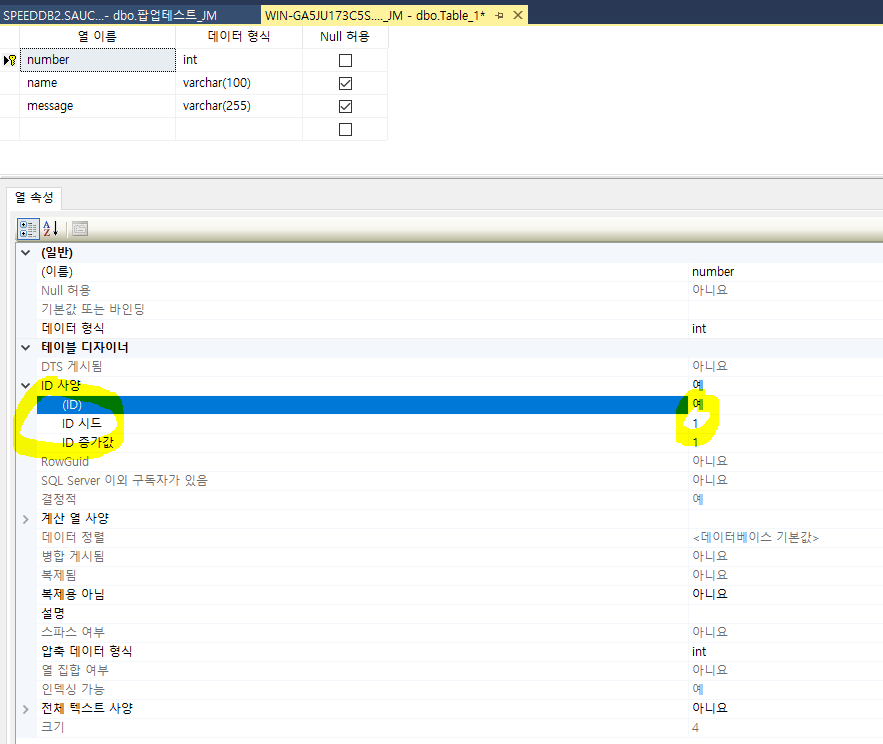The height and width of the screenshot is (744, 883).
Task: Uncheck Null 허용 for the message column
Action: tap(345, 105)
